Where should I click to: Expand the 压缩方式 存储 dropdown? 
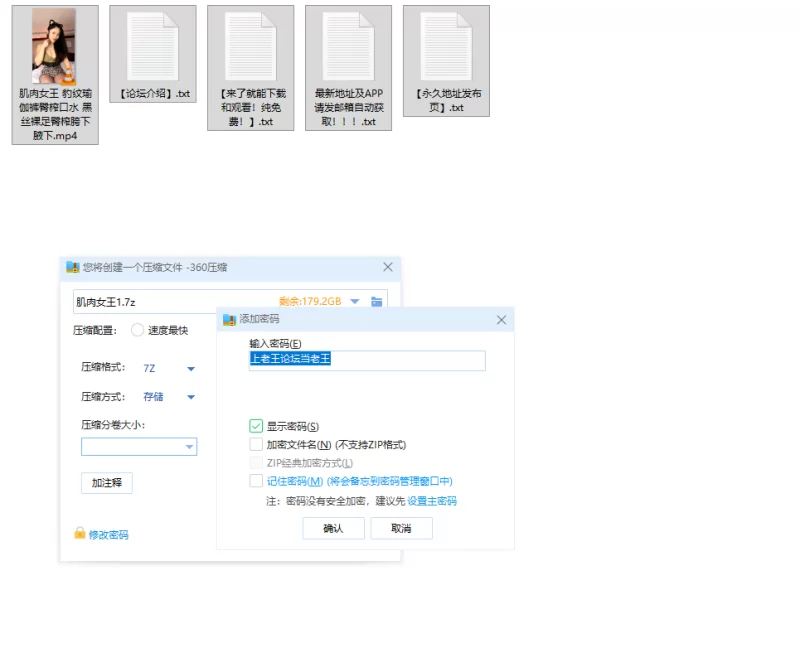pos(190,397)
